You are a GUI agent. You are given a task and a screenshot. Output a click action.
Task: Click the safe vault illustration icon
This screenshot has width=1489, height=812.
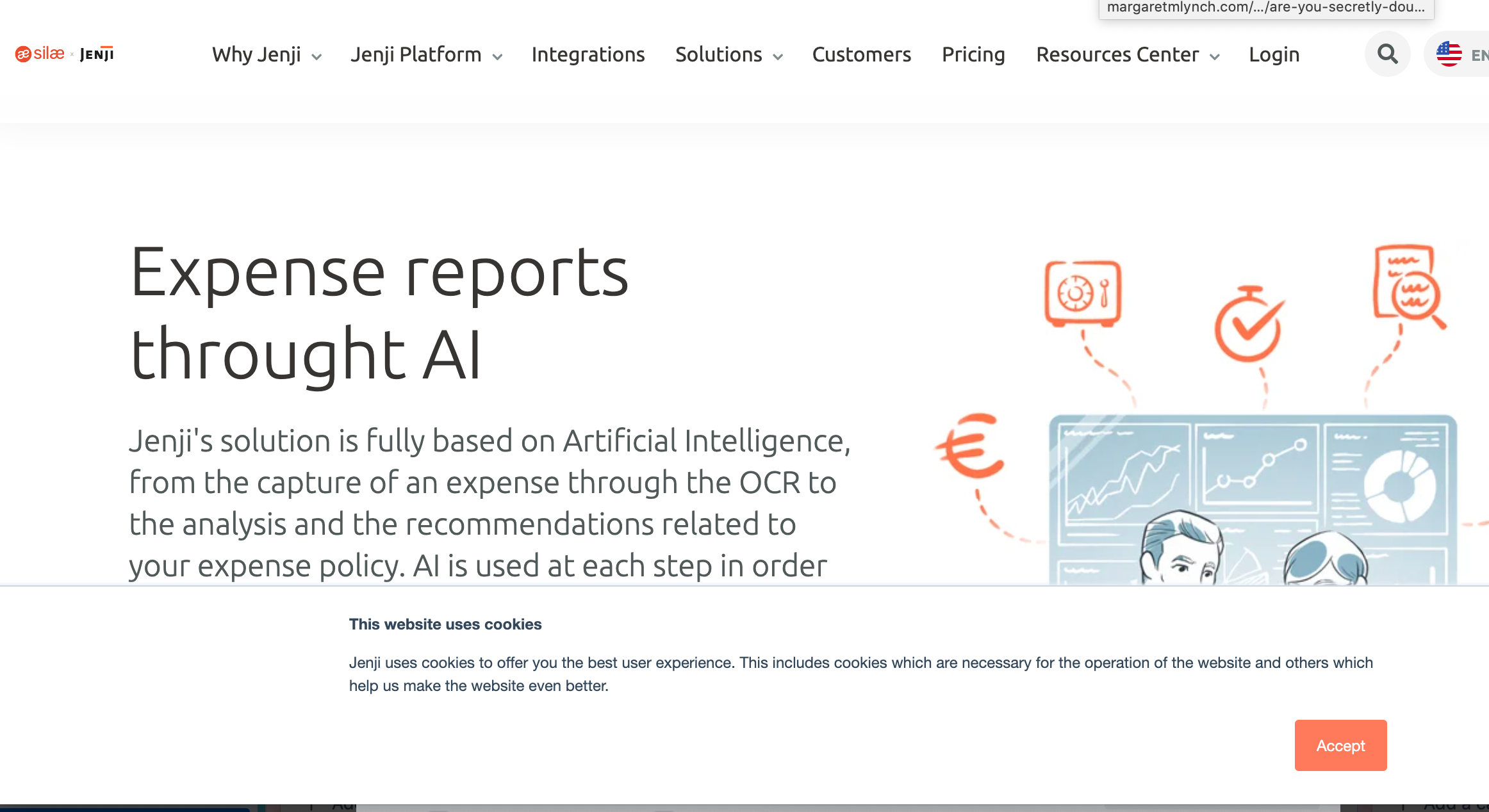tap(1083, 294)
